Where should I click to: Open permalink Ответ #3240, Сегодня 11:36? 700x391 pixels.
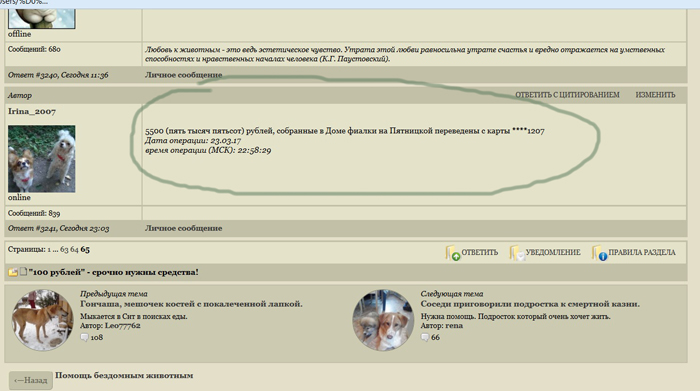pos(58,75)
